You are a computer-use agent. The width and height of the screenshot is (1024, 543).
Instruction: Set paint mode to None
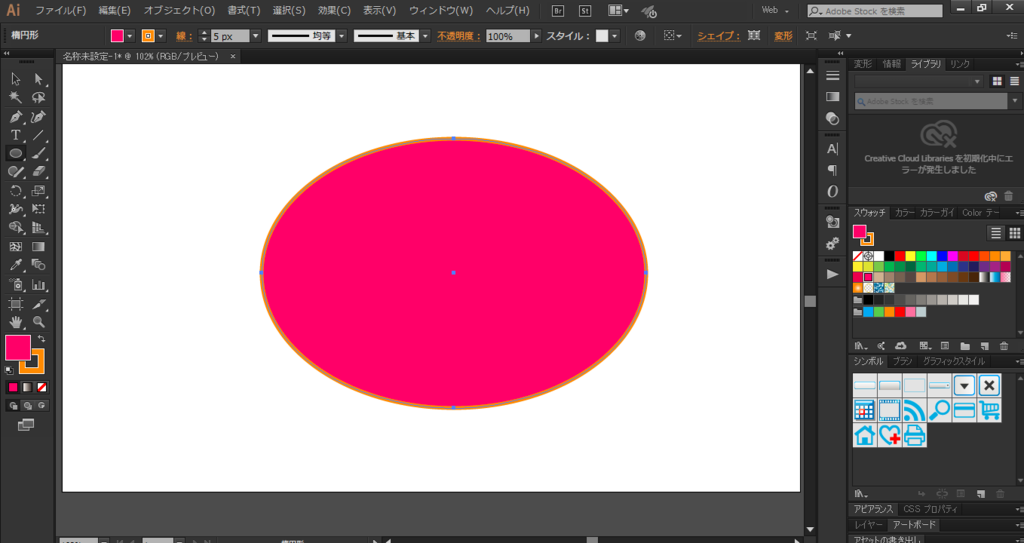point(42,387)
